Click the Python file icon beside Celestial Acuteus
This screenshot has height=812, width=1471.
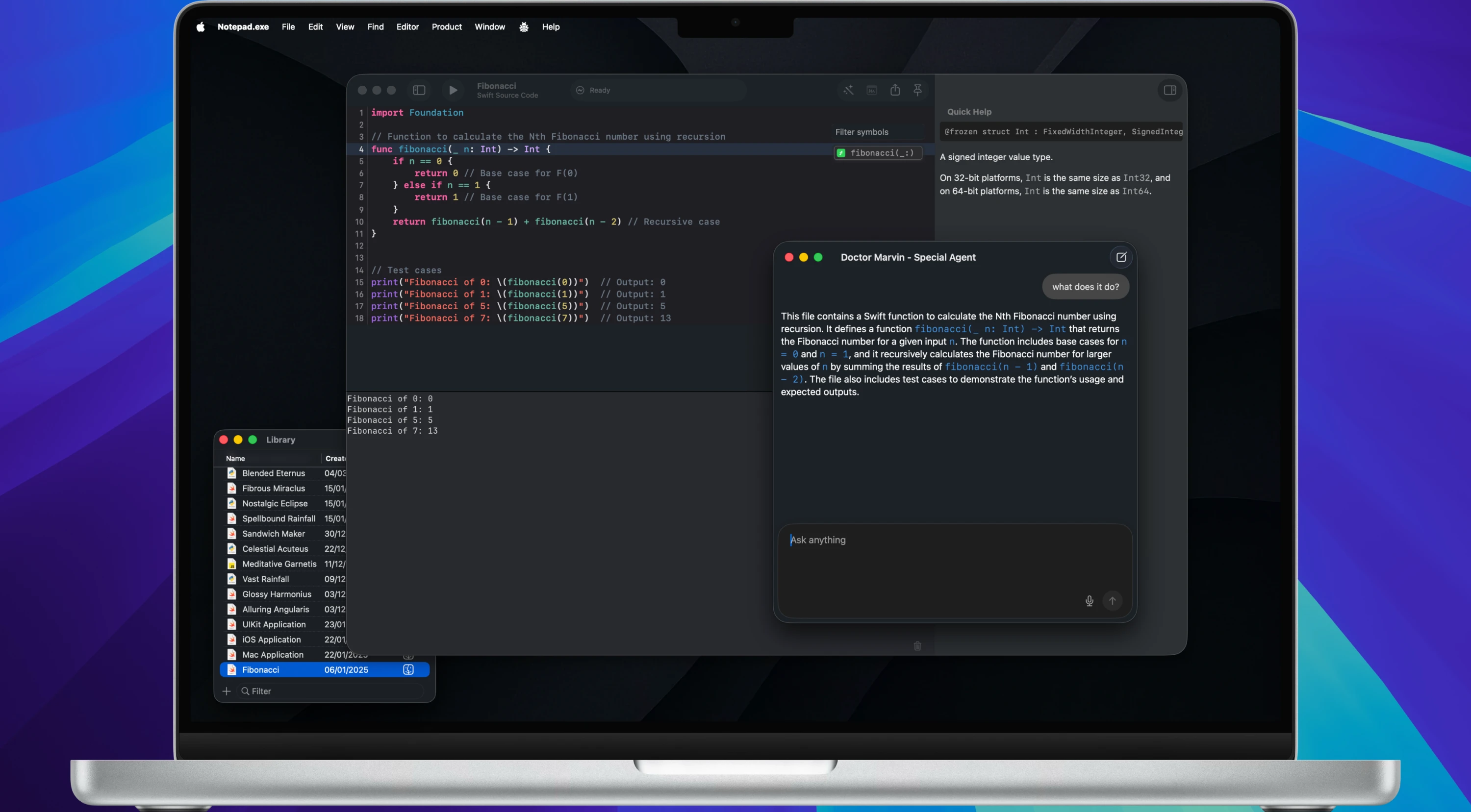pyautogui.click(x=231, y=549)
